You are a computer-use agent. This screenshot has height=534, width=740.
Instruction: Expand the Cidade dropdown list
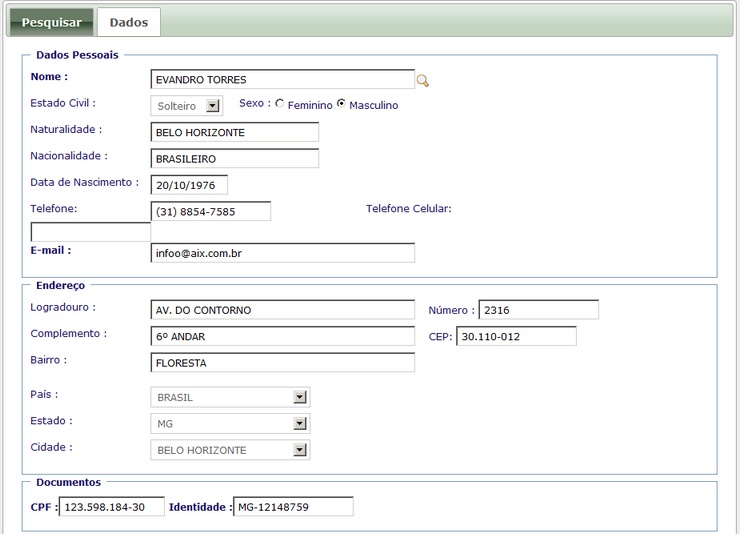coord(299,450)
